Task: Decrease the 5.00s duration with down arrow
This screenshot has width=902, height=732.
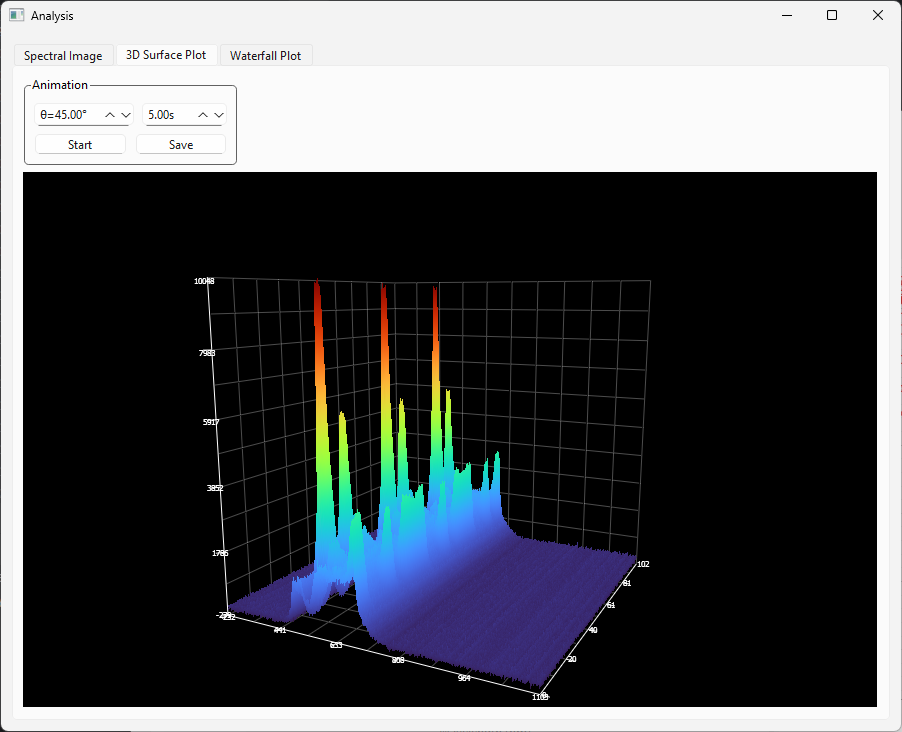Action: (x=219, y=115)
